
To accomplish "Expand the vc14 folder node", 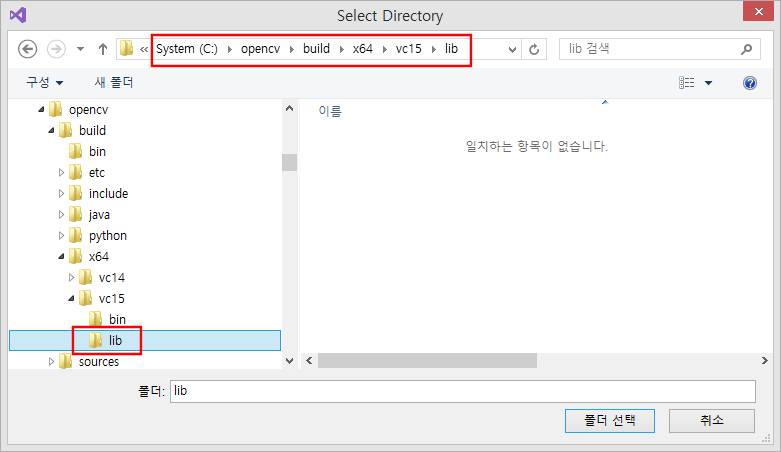I will (x=72, y=278).
